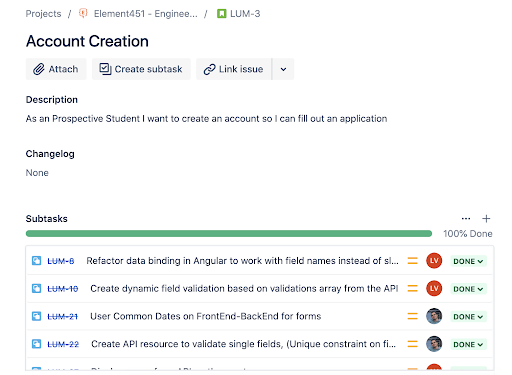Click the assignee photo avatar for LUM-21
This screenshot has width=512, height=375.
tap(434, 316)
